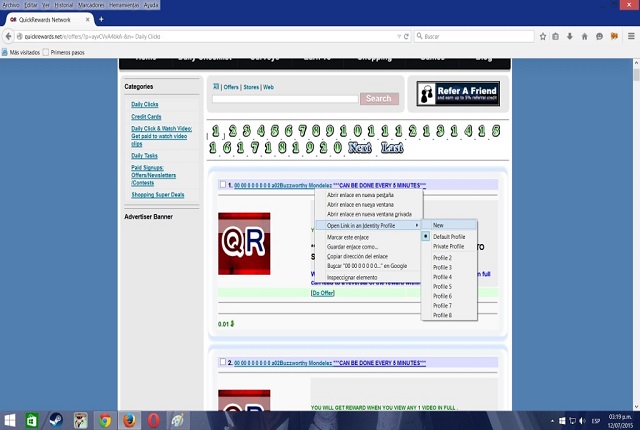This screenshot has width=640, height=430.
Task: Open Google Chrome from the taskbar
Action: pos(105,420)
